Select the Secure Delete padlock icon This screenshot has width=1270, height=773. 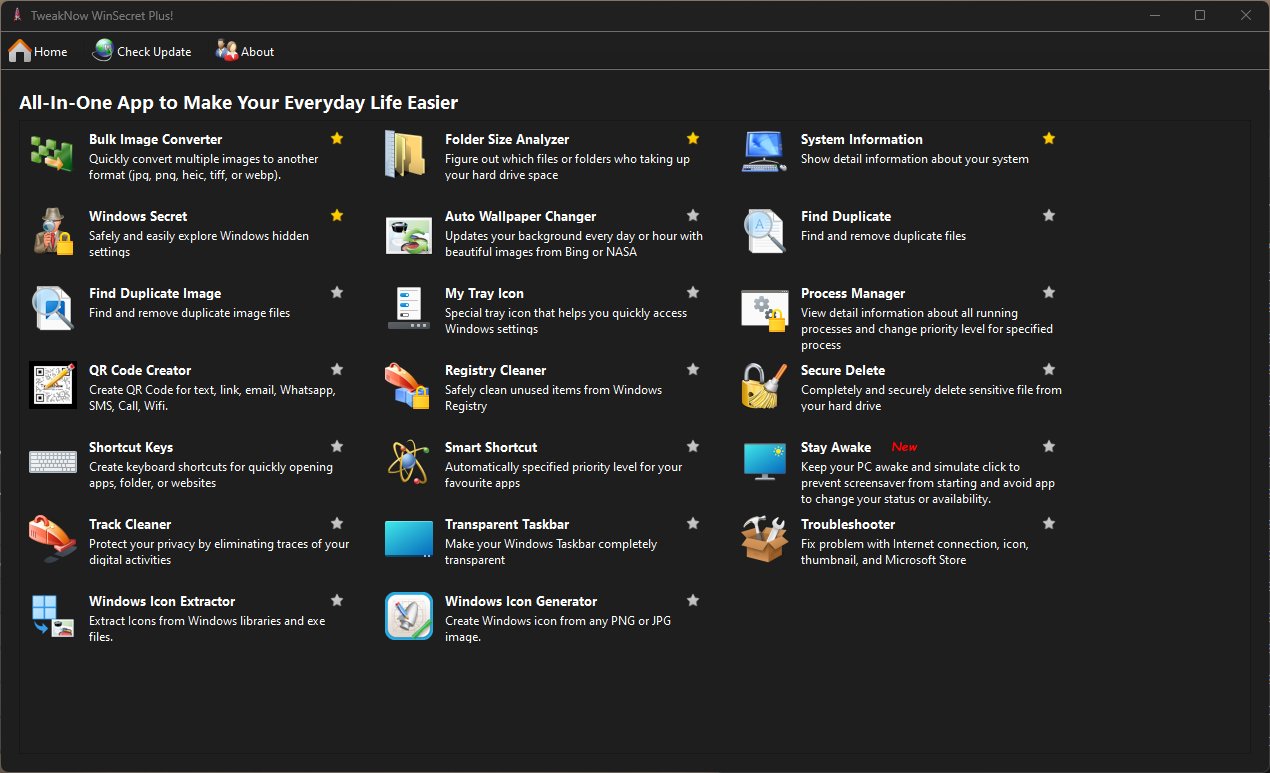click(x=764, y=385)
